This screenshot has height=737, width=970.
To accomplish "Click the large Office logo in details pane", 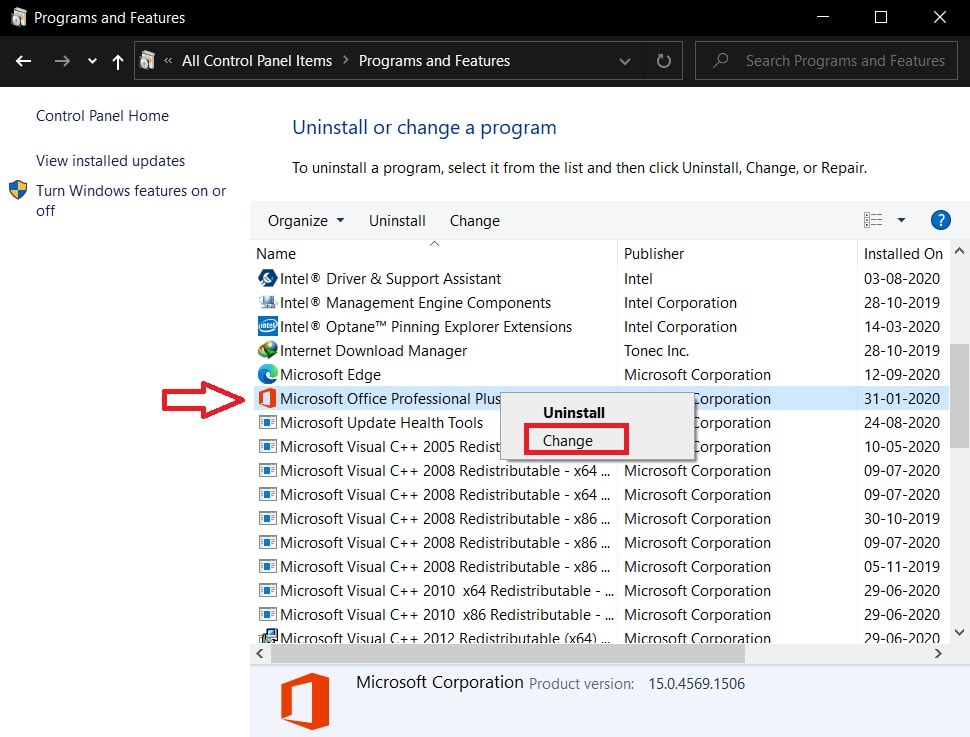I will (305, 701).
